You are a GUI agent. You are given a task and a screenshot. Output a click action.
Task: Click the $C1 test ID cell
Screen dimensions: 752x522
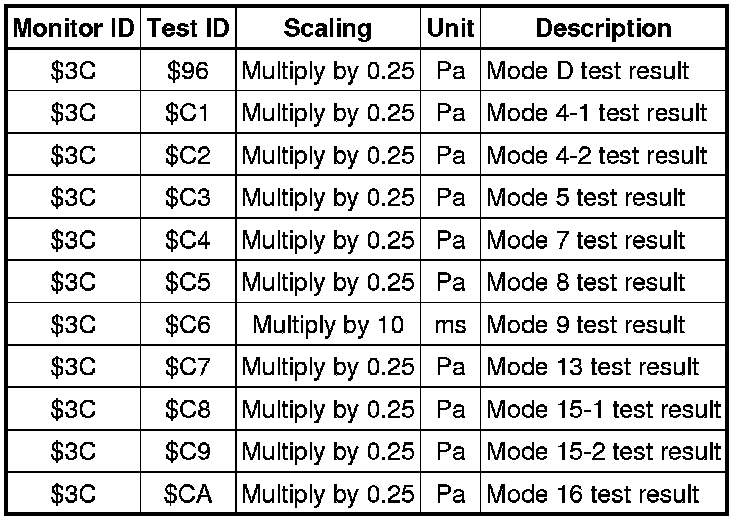pyautogui.click(x=188, y=114)
